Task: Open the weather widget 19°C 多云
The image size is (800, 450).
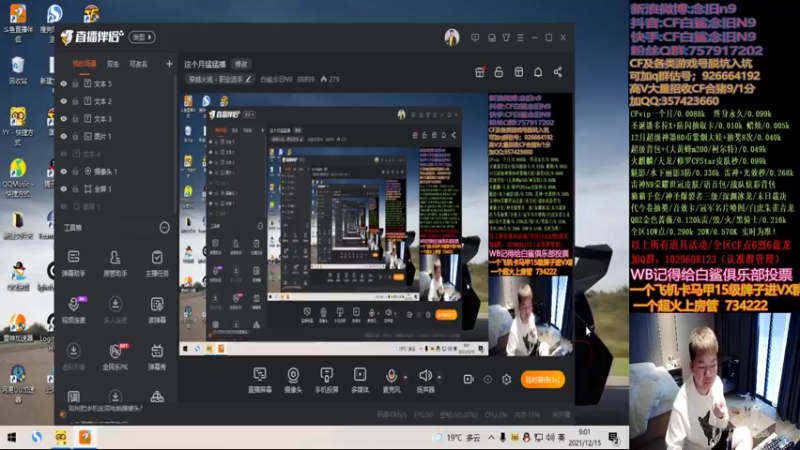Action: point(457,438)
